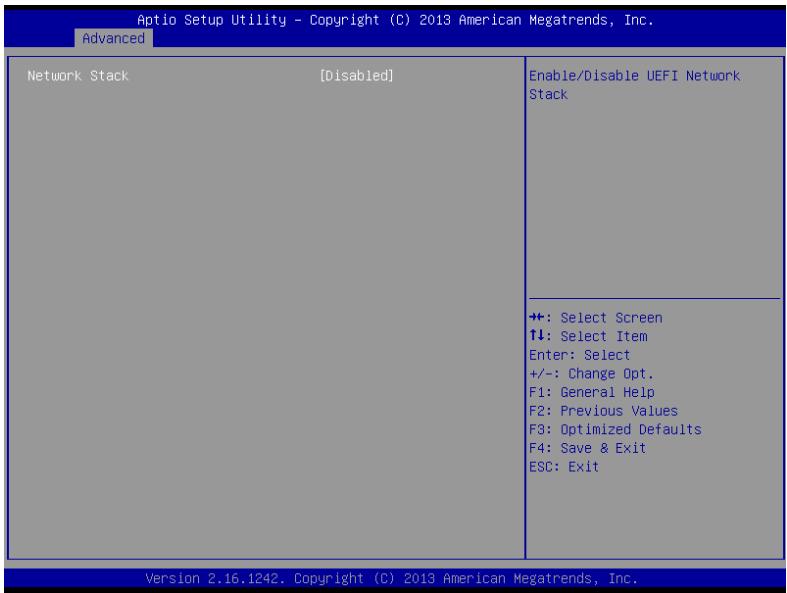Click F2: Previous Values
The height and width of the screenshot is (593, 787).
coord(603,411)
